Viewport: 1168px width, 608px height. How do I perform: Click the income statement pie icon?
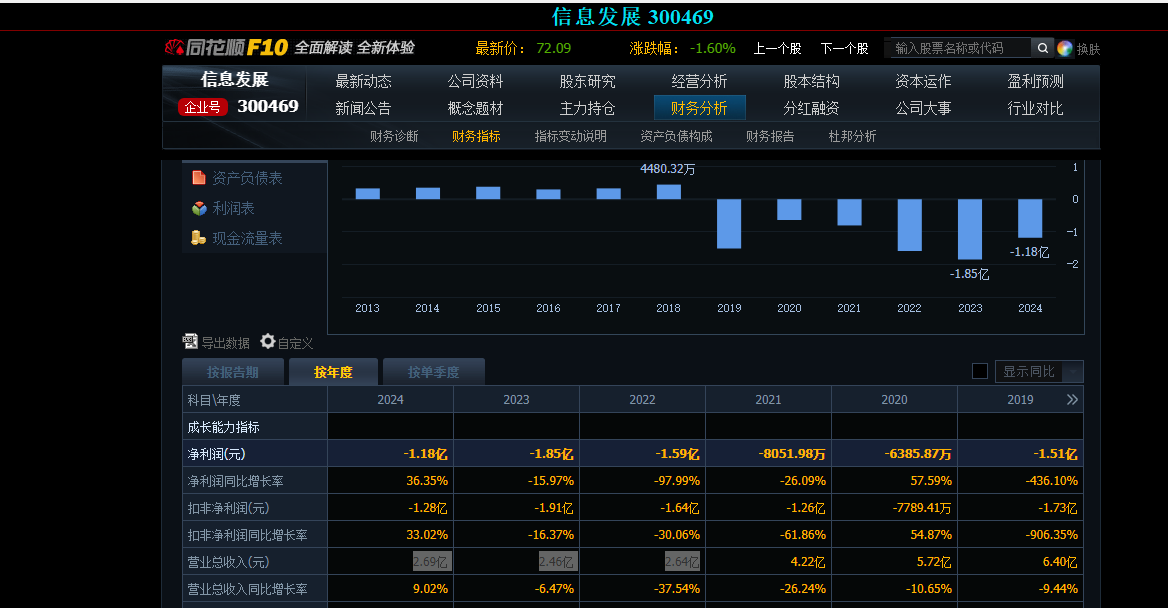[199, 208]
